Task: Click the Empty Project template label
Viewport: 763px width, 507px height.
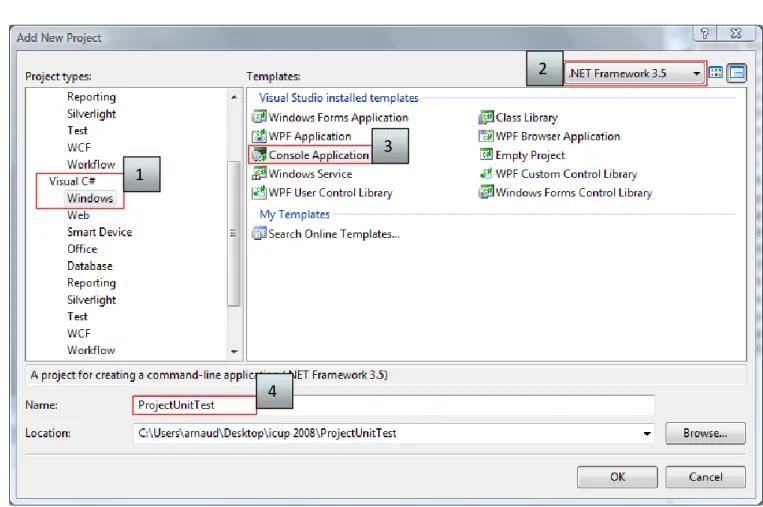Action: coord(530,155)
